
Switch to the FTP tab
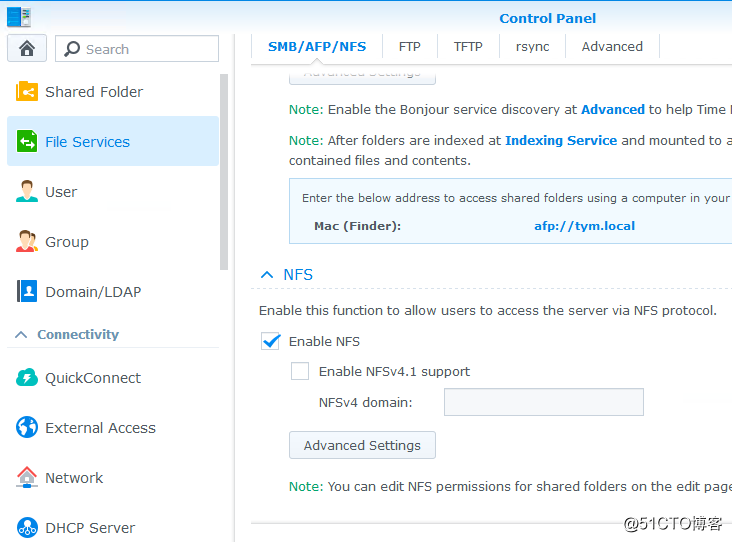click(409, 47)
